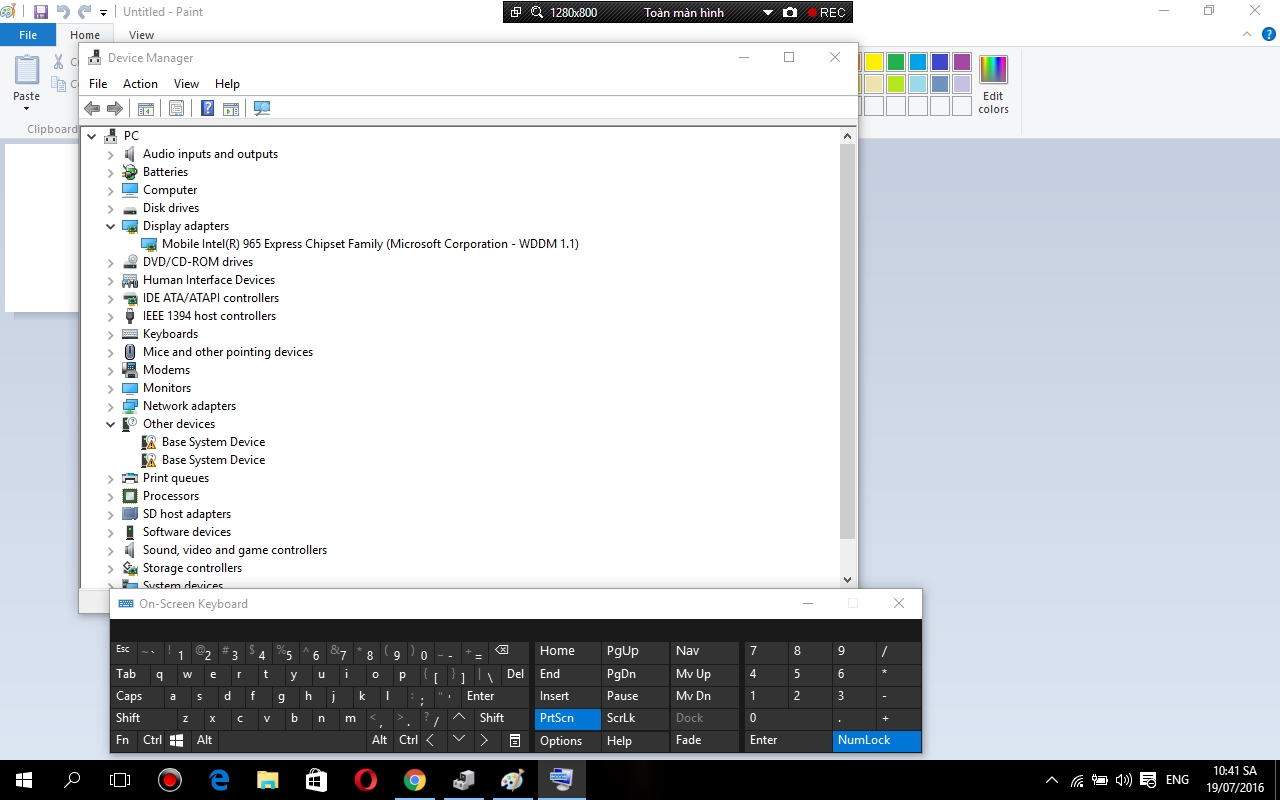Open the Help menu in Device Manager

pyautogui.click(x=227, y=84)
